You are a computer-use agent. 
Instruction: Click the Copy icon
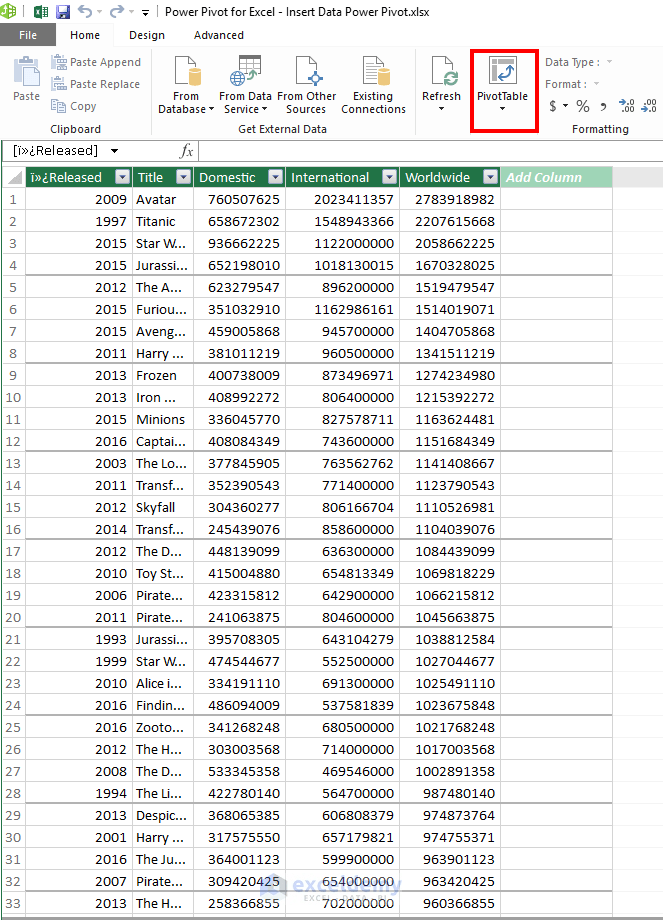click(x=58, y=106)
